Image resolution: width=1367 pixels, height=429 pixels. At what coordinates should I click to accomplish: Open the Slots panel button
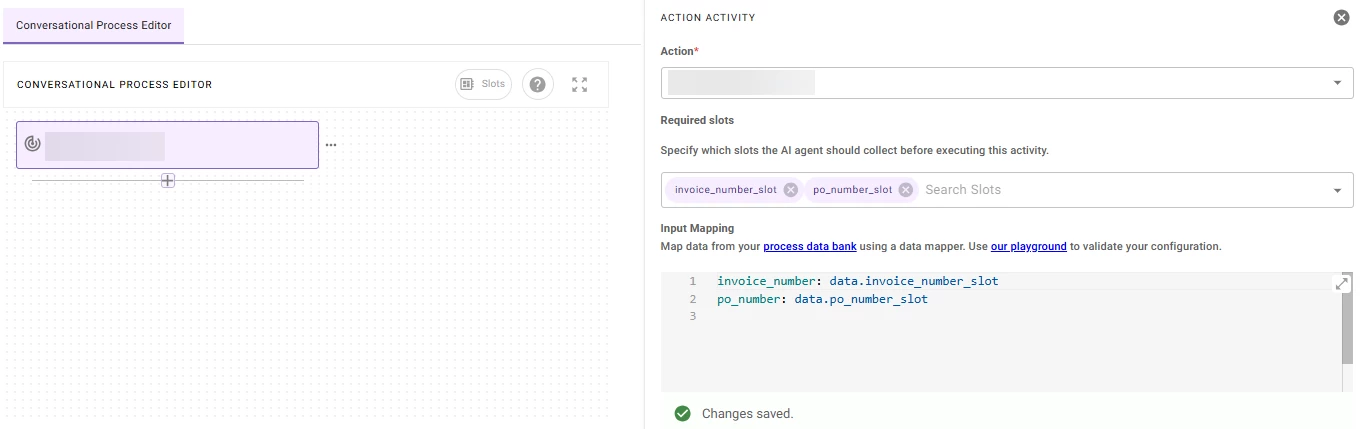coord(483,85)
